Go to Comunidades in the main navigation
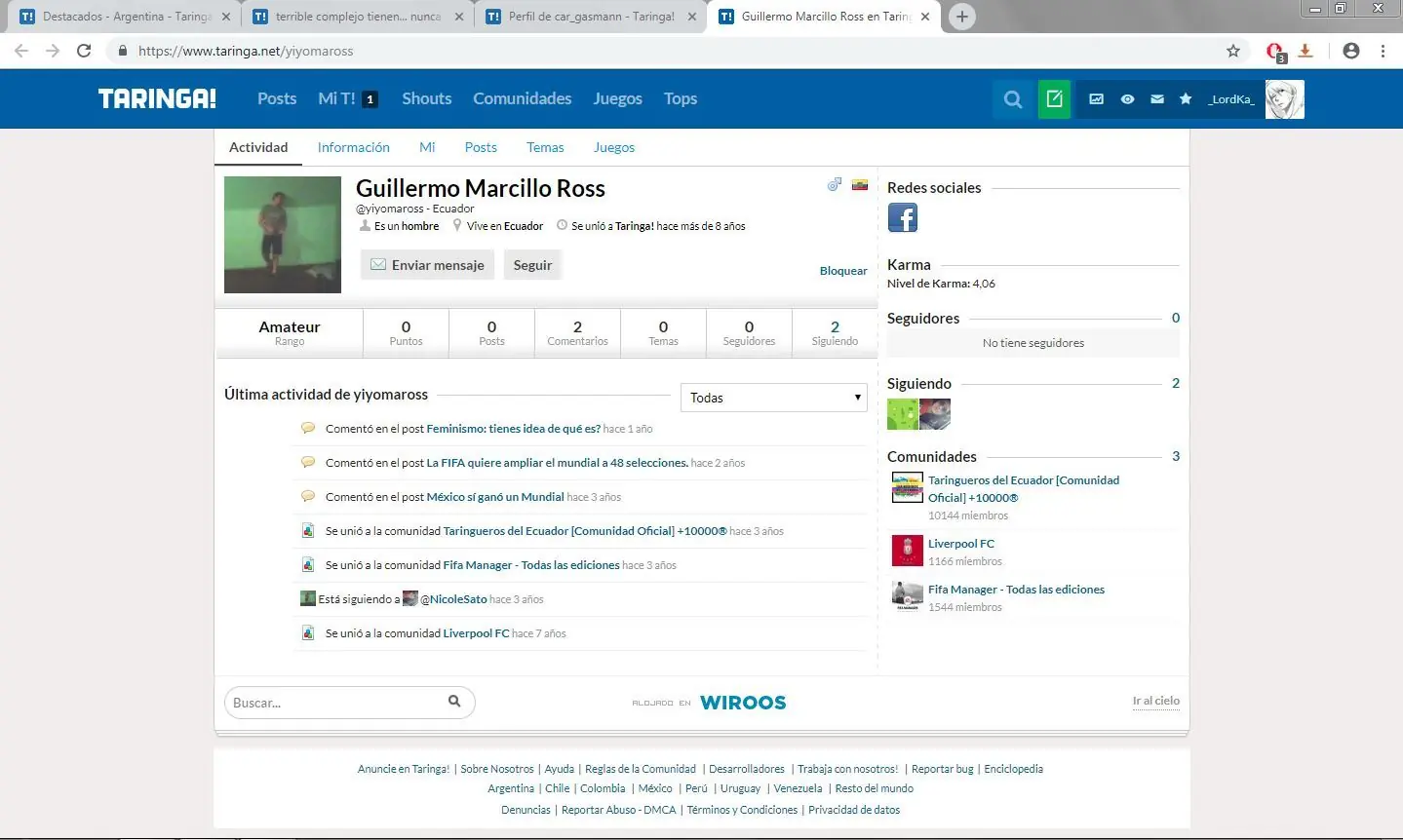Viewport: 1403px width, 840px height. pos(523,98)
